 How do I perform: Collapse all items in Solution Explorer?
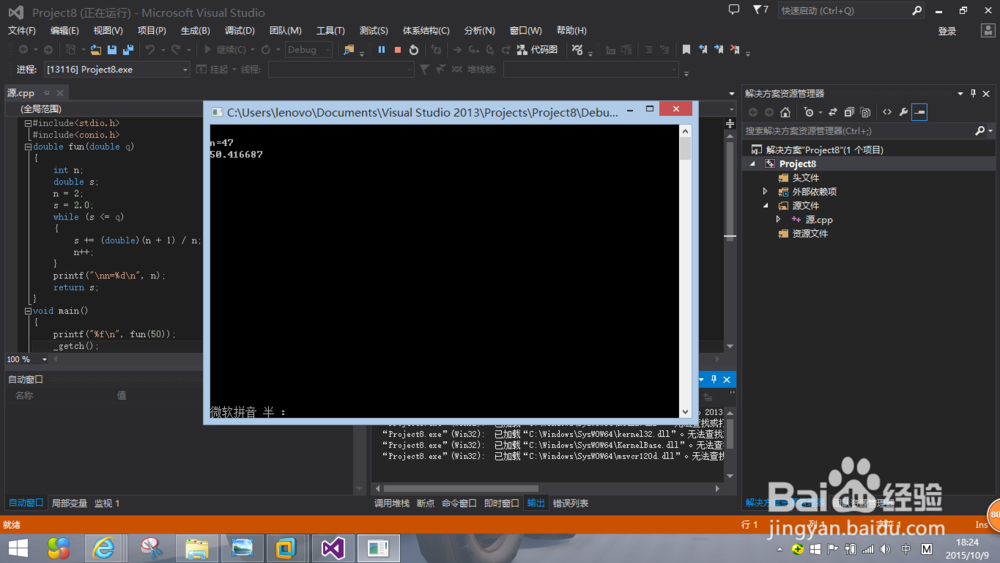coord(849,112)
